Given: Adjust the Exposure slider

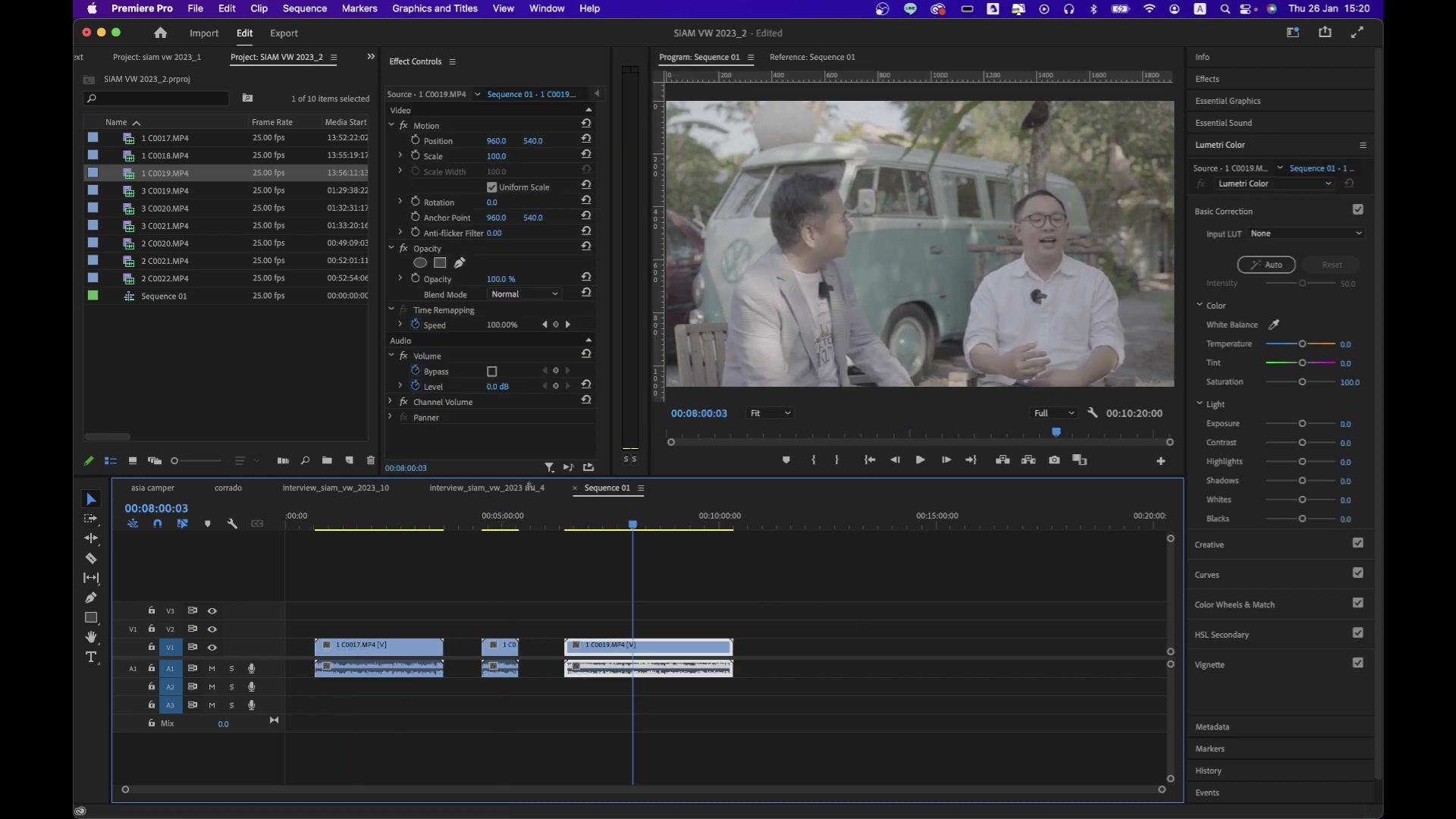Looking at the screenshot, I should pyautogui.click(x=1301, y=424).
